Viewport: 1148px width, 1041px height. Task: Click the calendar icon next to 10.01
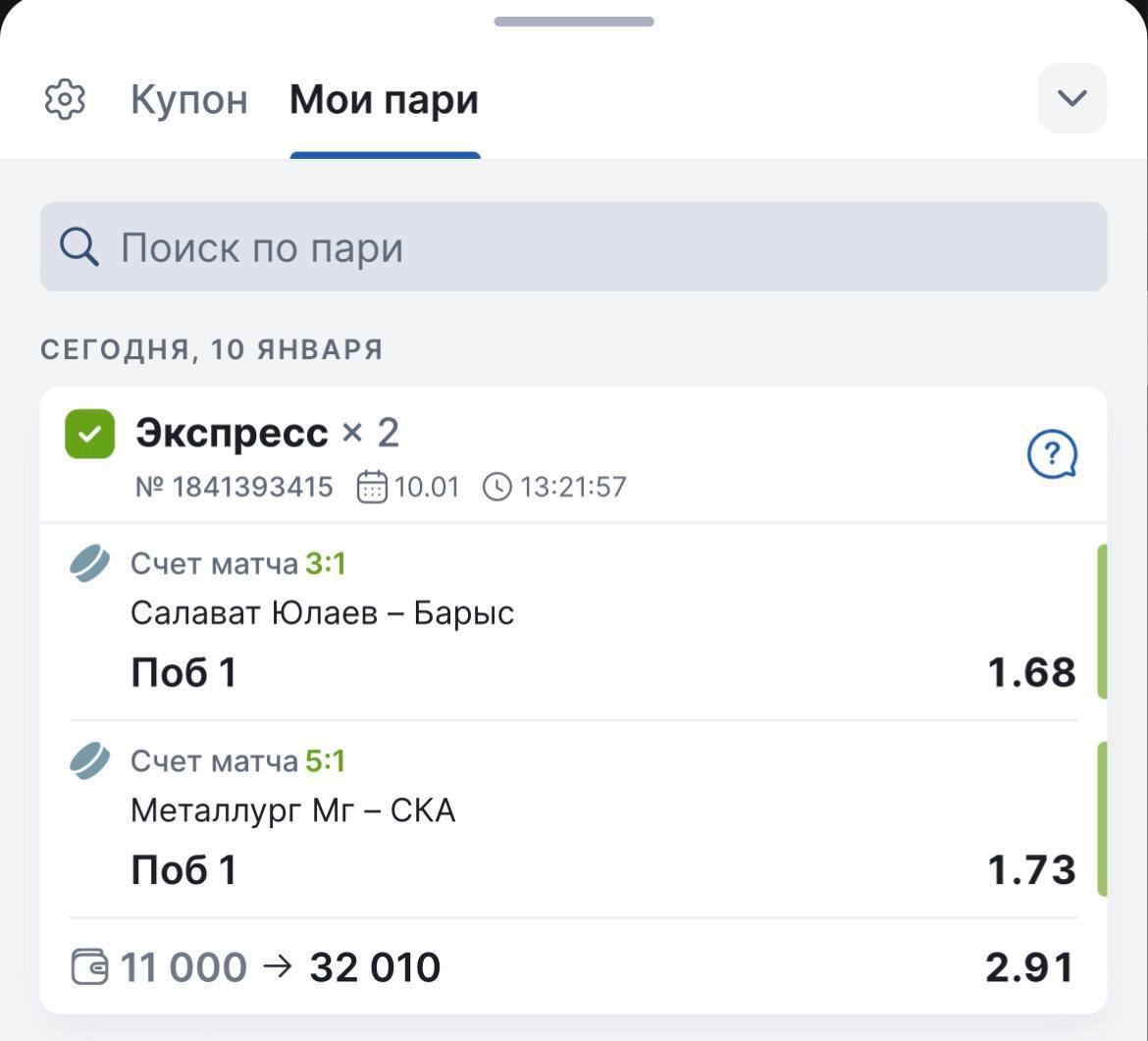[x=372, y=487]
